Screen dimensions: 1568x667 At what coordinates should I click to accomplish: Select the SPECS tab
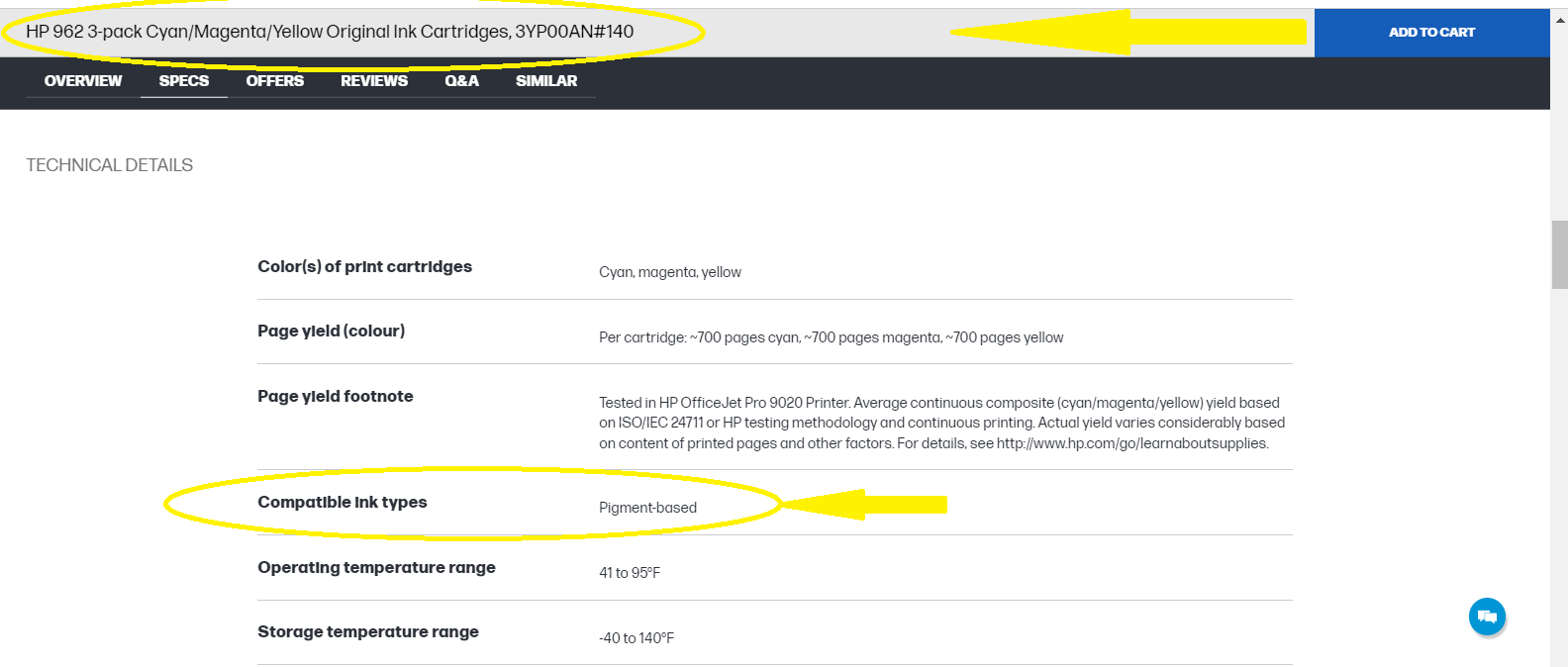(184, 81)
